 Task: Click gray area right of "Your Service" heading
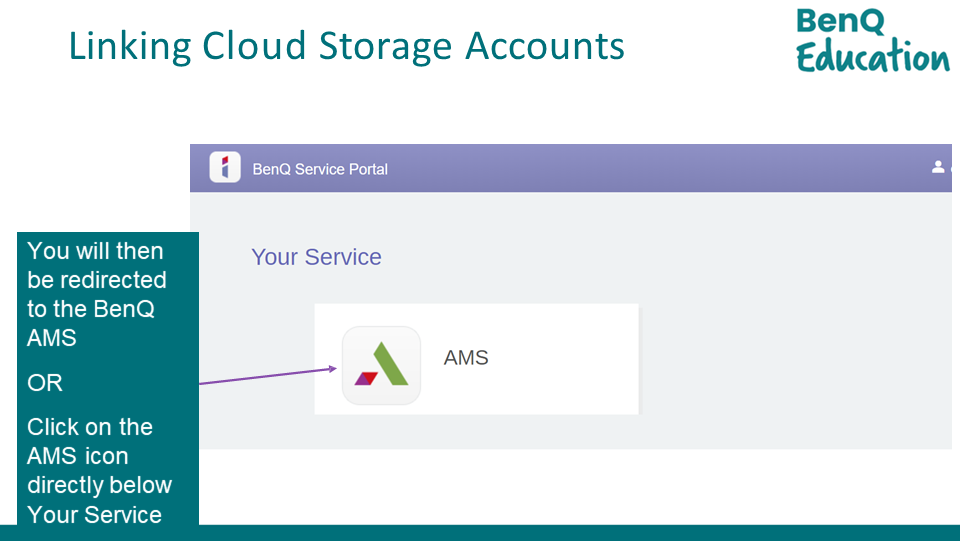650,257
